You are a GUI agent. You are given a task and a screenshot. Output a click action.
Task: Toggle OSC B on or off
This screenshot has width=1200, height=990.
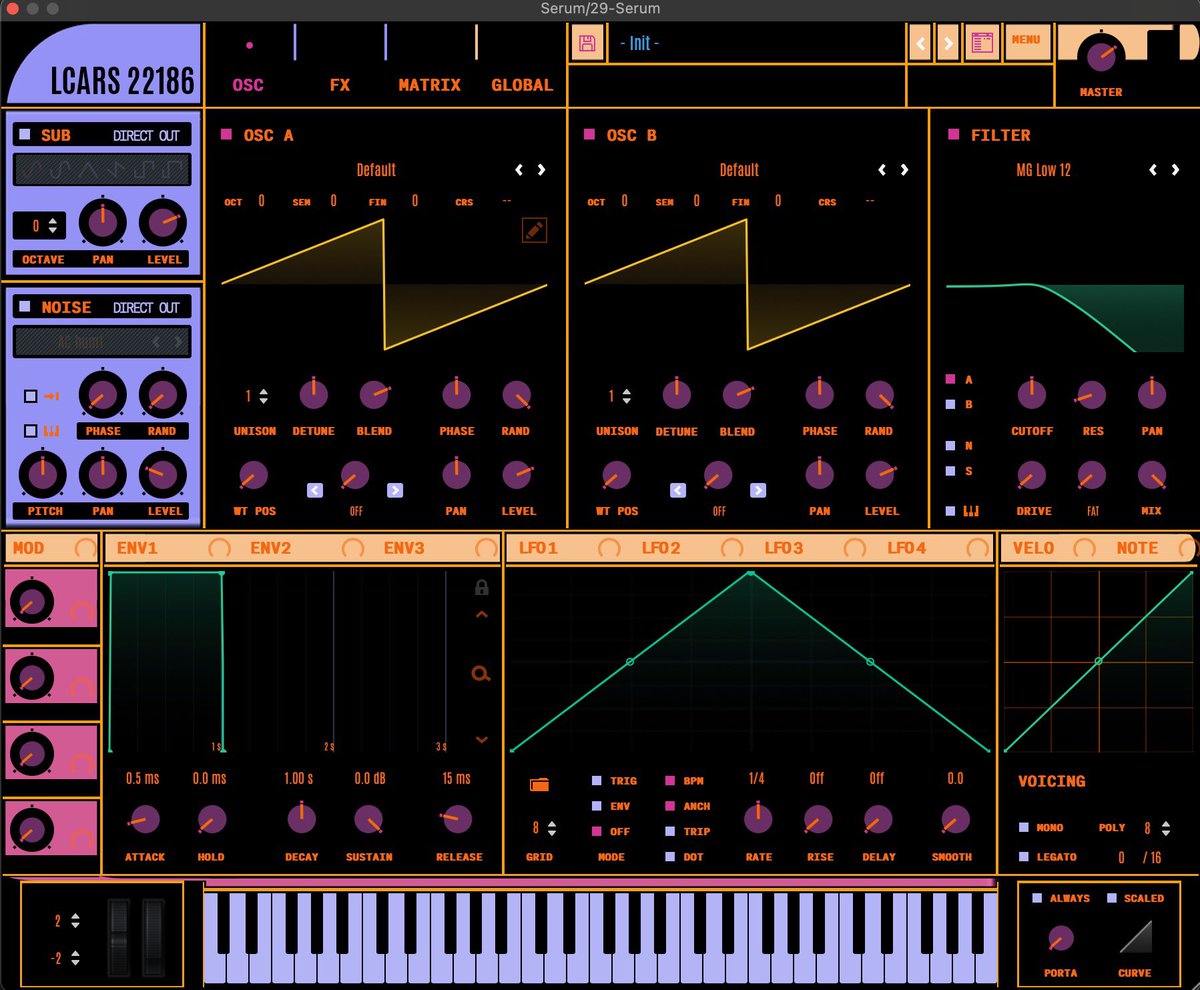pyautogui.click(x=590, y=134)
